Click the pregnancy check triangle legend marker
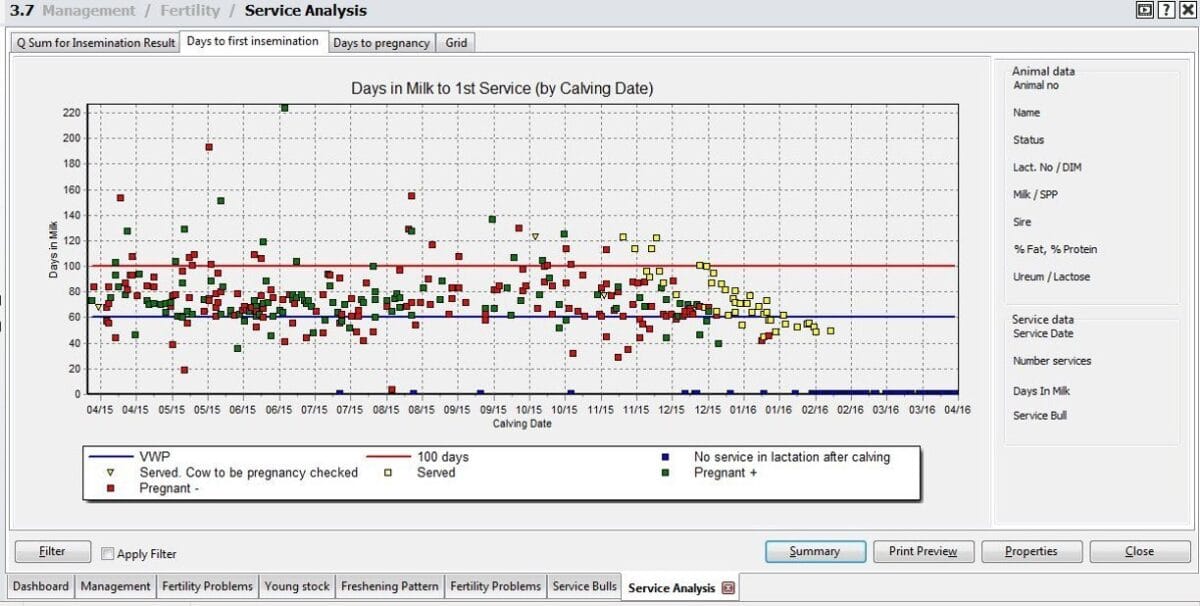 111,473
